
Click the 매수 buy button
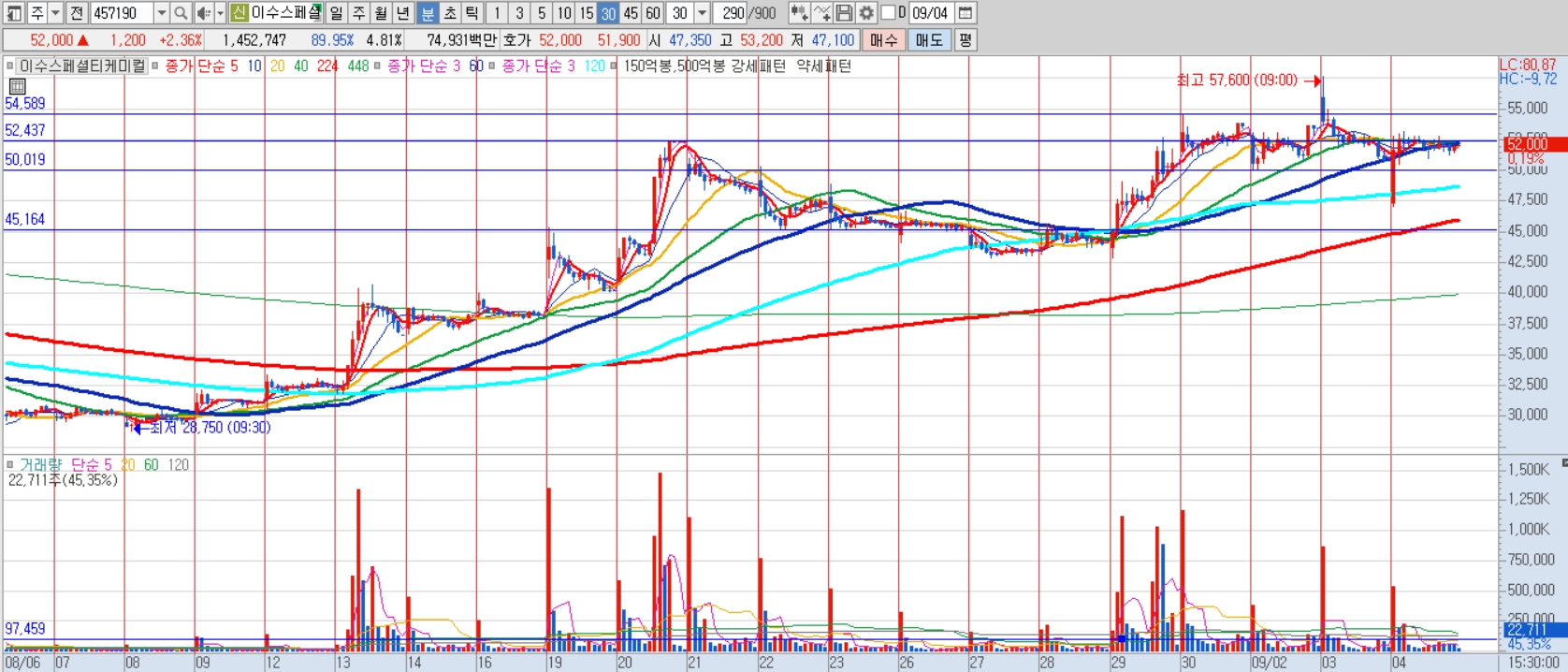click(x=883, y=40)
